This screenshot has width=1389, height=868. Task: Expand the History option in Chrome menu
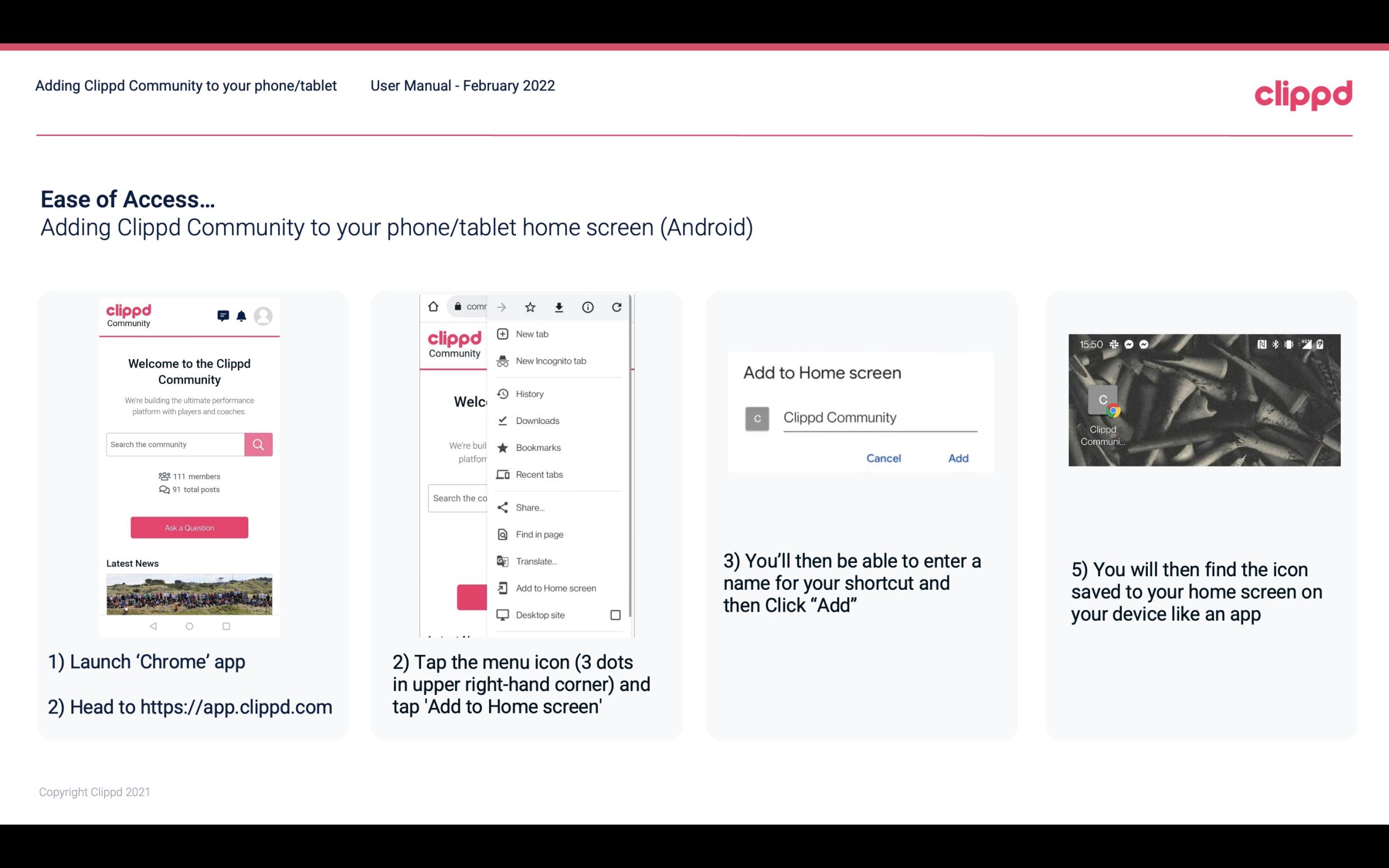pyautogui.click(x=529, y=393)
